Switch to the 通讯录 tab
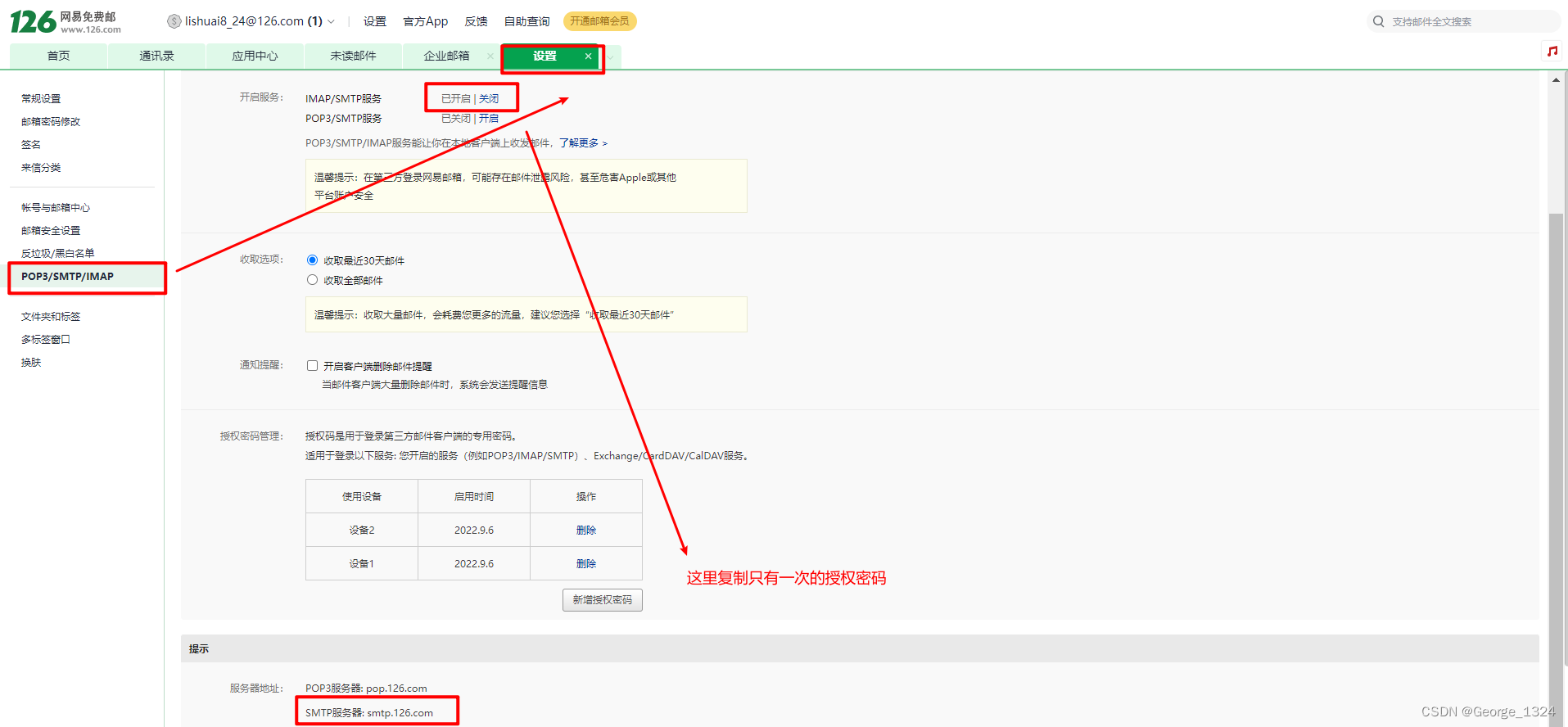This screenshot has height=727, width=1568. click(156, 56)
